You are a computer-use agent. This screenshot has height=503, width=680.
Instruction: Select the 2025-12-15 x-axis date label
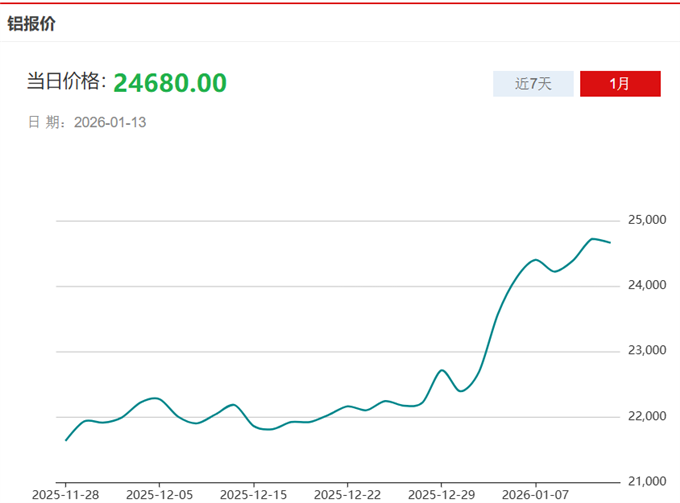tap(253, 494)
